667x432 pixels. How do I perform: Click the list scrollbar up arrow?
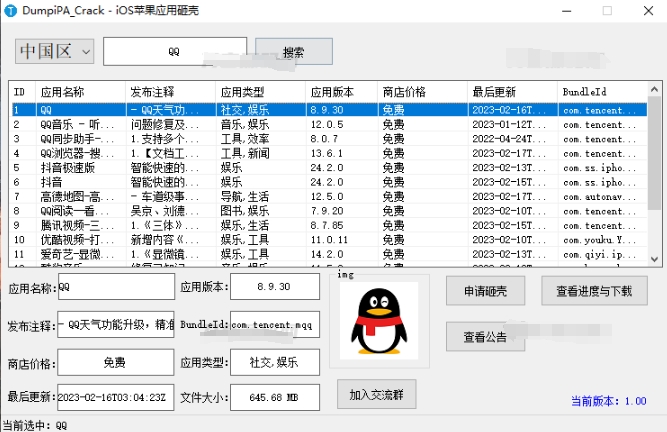(655, 89)
